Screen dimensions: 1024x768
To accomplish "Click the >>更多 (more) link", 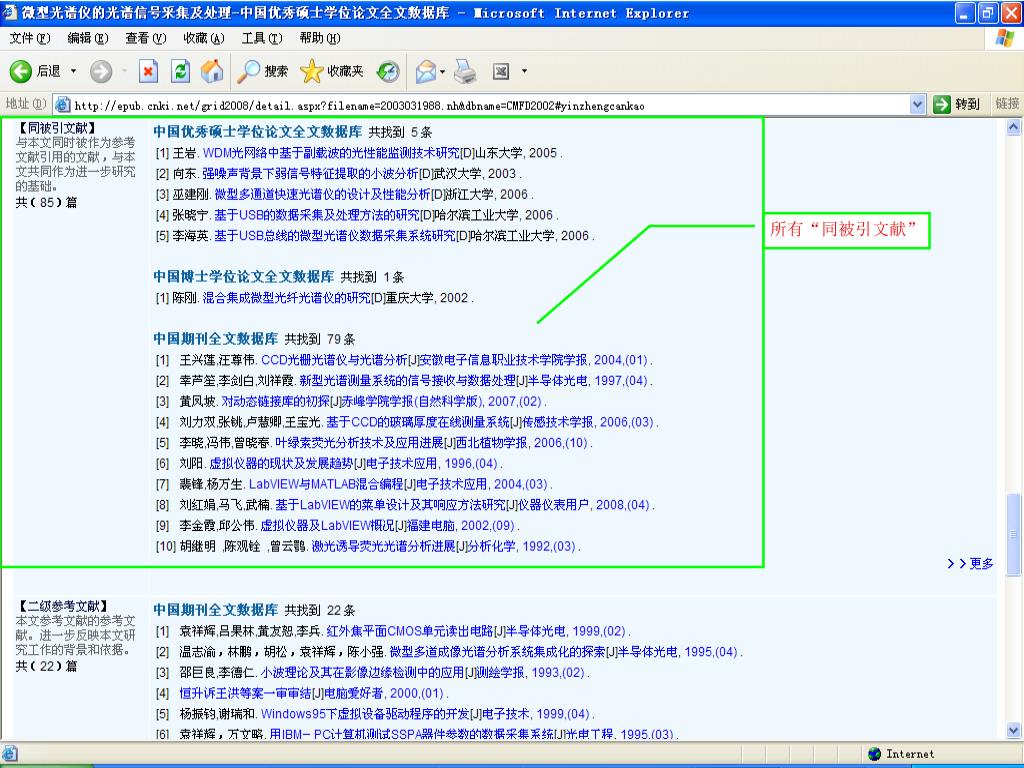I will [x=970, y=563].
